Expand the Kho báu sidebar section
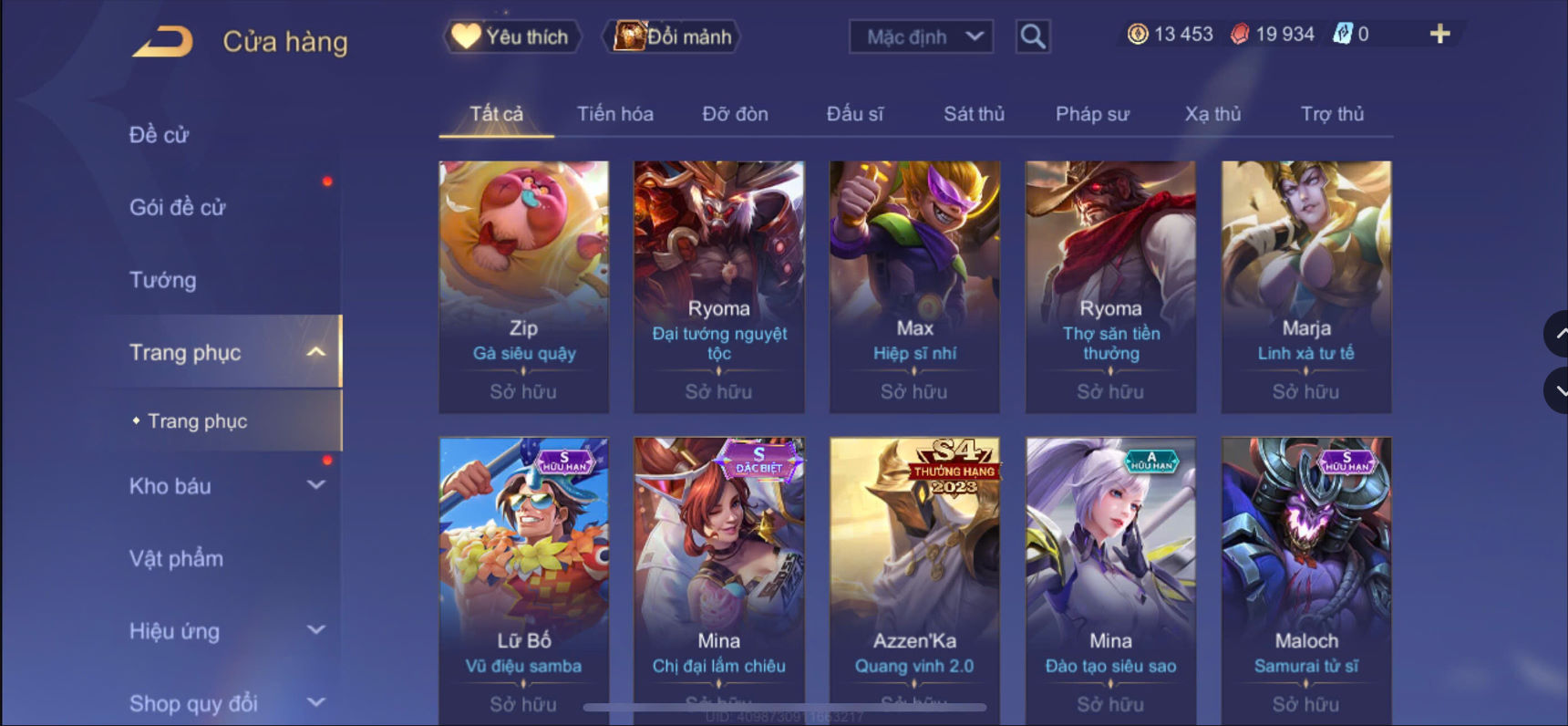 point(316,485)
